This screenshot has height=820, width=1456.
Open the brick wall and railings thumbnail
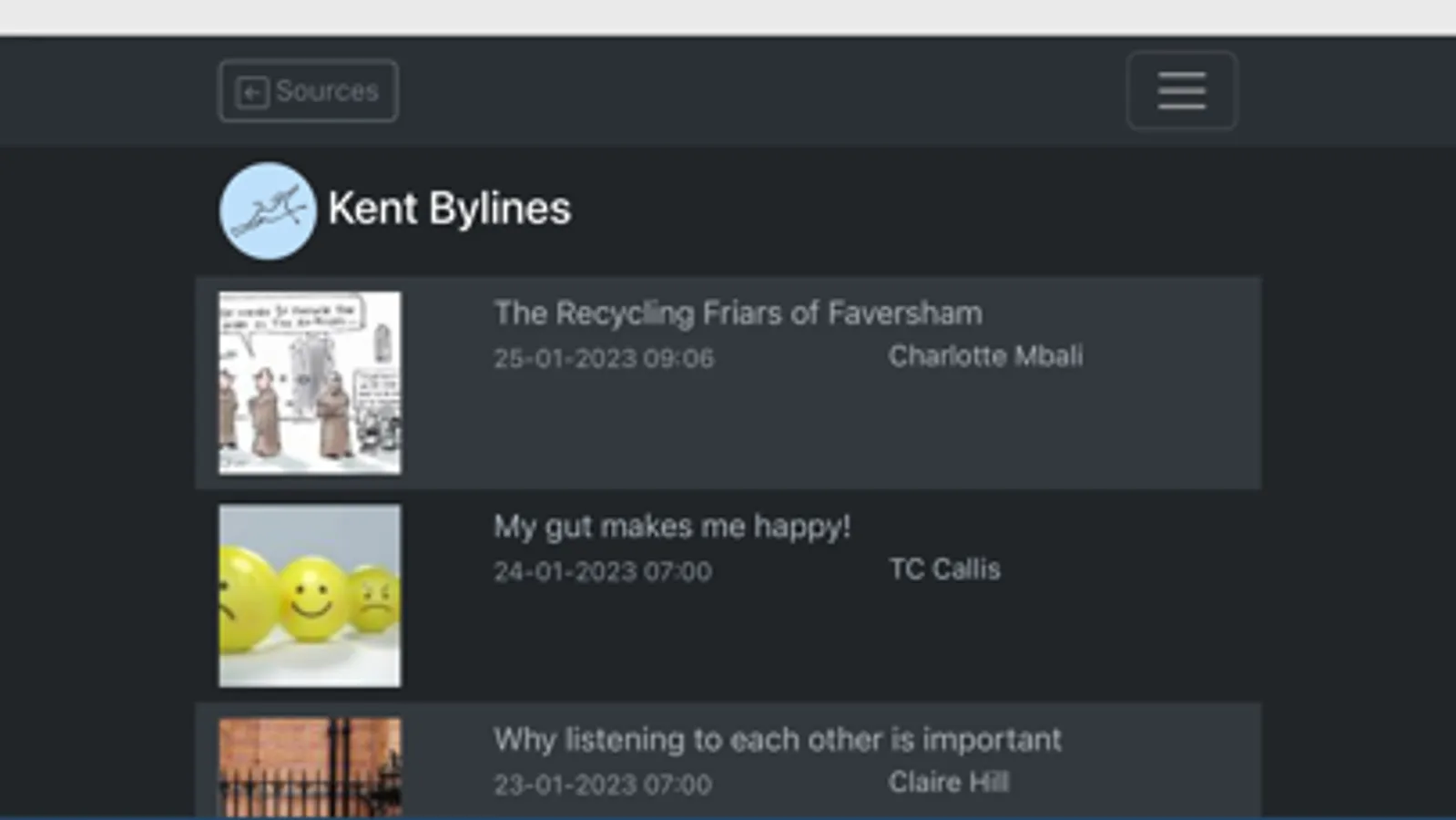click(x=310, y=766)
